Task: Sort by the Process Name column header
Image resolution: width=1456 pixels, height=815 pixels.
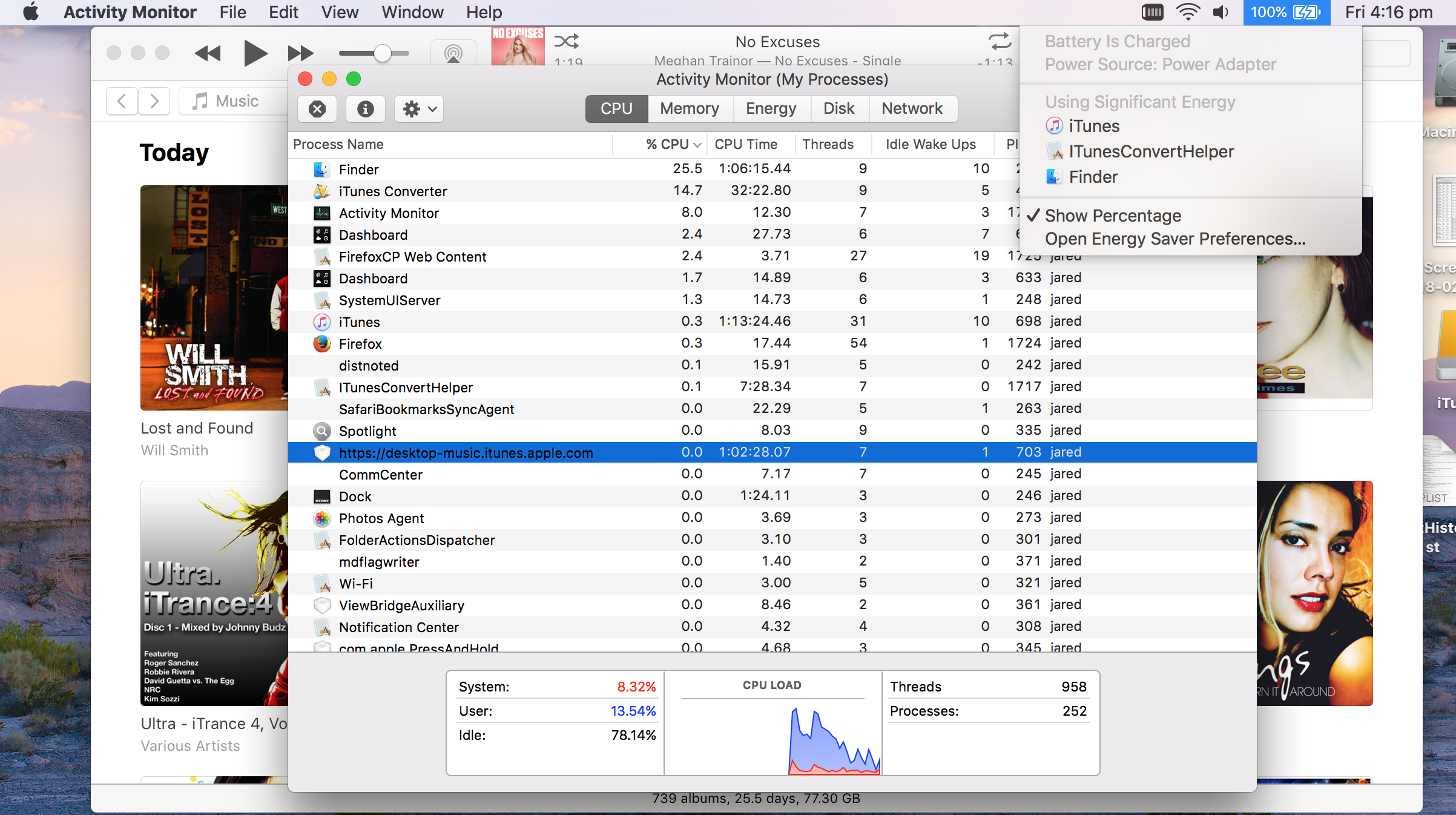Action: point(450,144)
